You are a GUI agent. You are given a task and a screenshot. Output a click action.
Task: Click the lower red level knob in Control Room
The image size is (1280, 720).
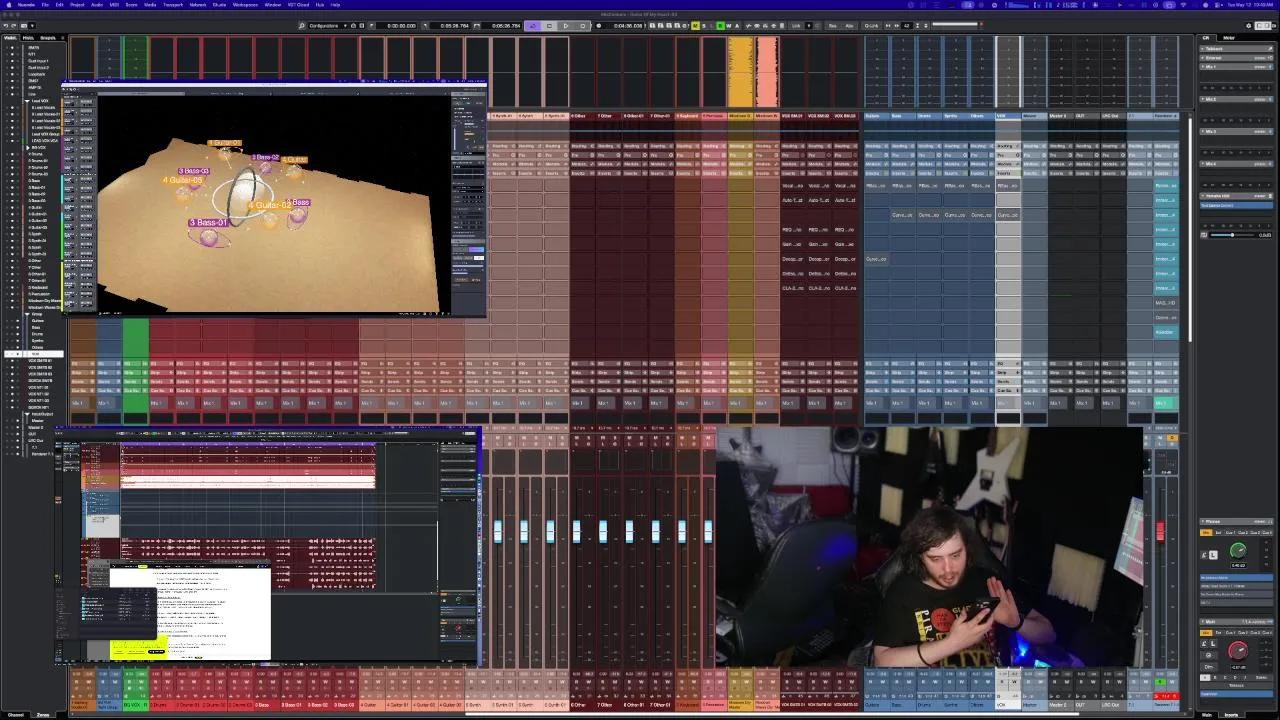pyautogui.click(x=1238, y=651)
